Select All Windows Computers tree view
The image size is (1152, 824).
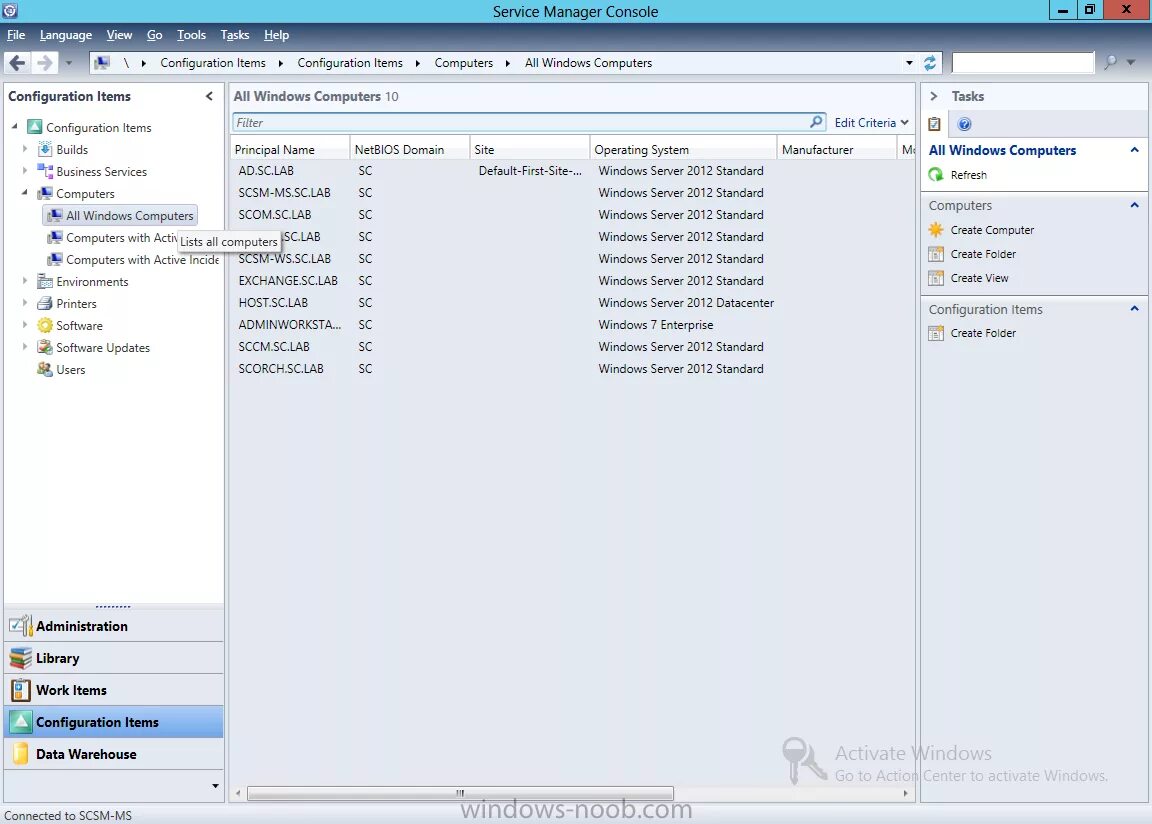[x=121, y=215]
